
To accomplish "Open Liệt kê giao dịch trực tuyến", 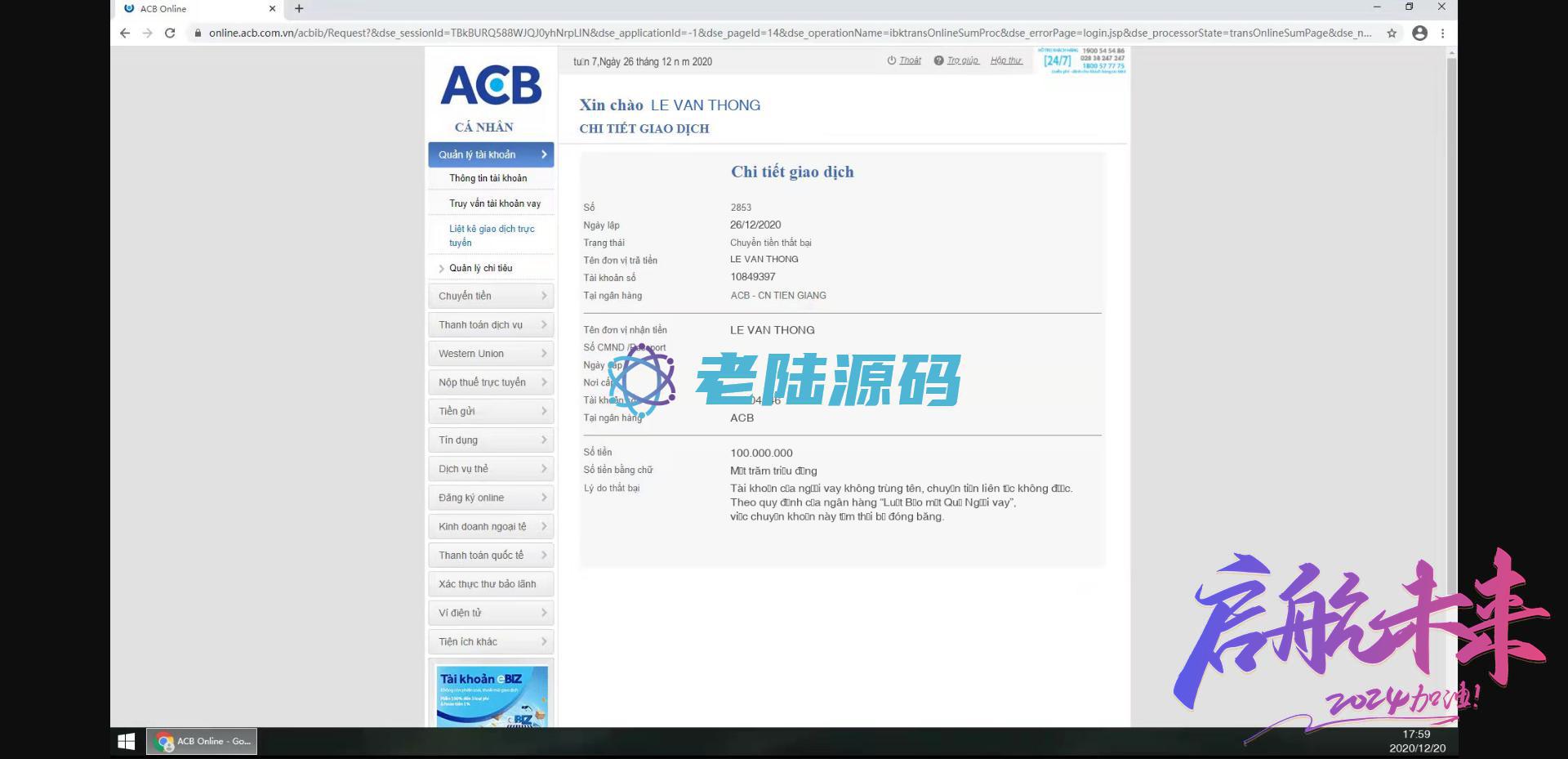I will coord(492,235).
